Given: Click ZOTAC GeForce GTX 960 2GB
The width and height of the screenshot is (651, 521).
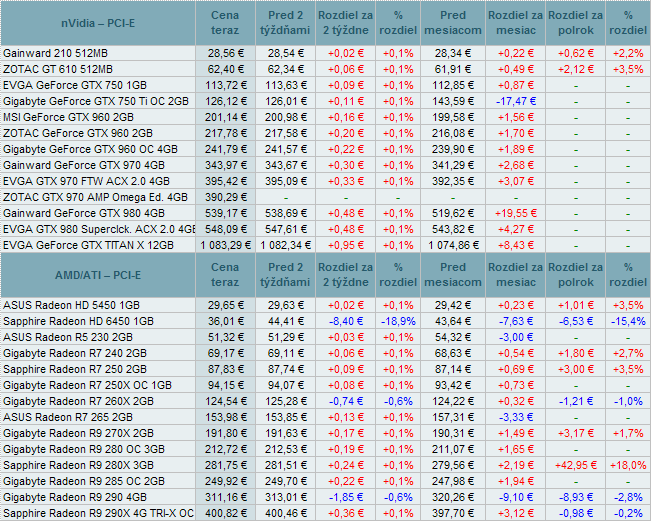Looking at the screenshot, I should click(x=78, y=133).
